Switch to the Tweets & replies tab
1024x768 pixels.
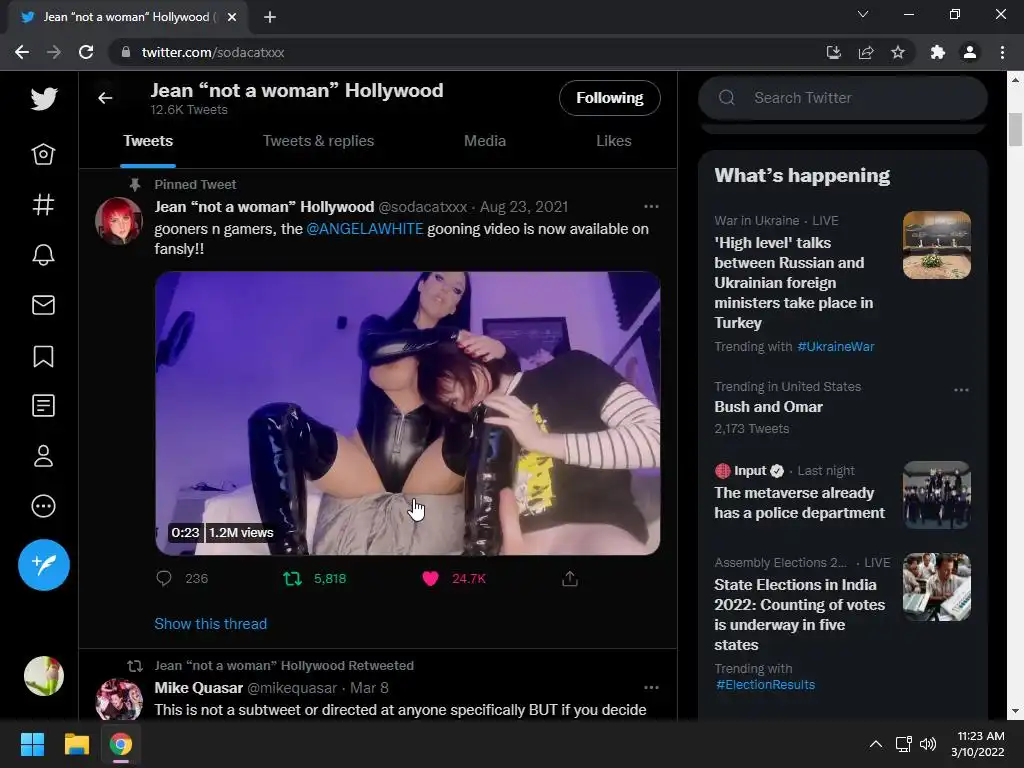[x=318, y=141]
